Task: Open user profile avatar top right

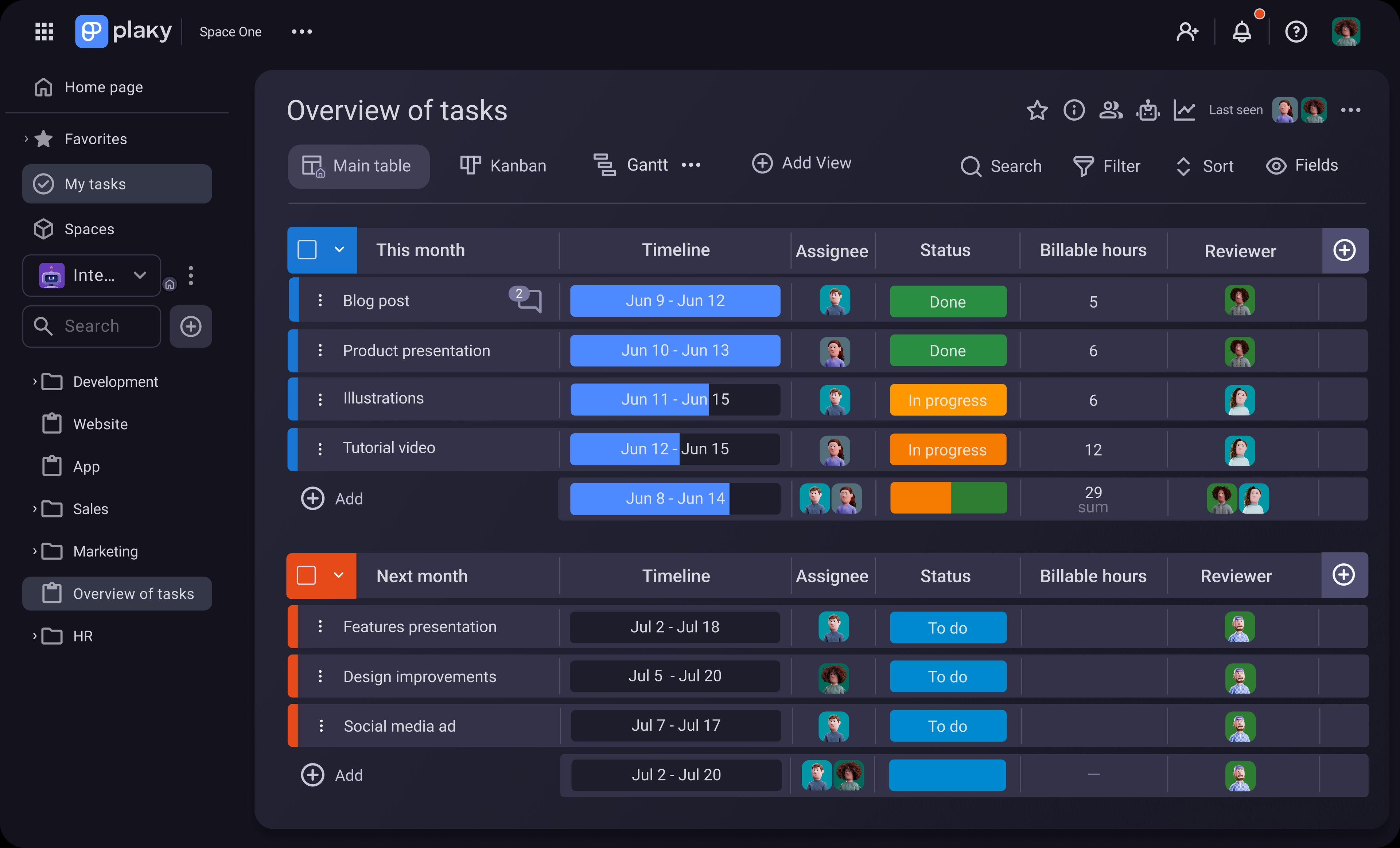Action: coord(1345,31)
